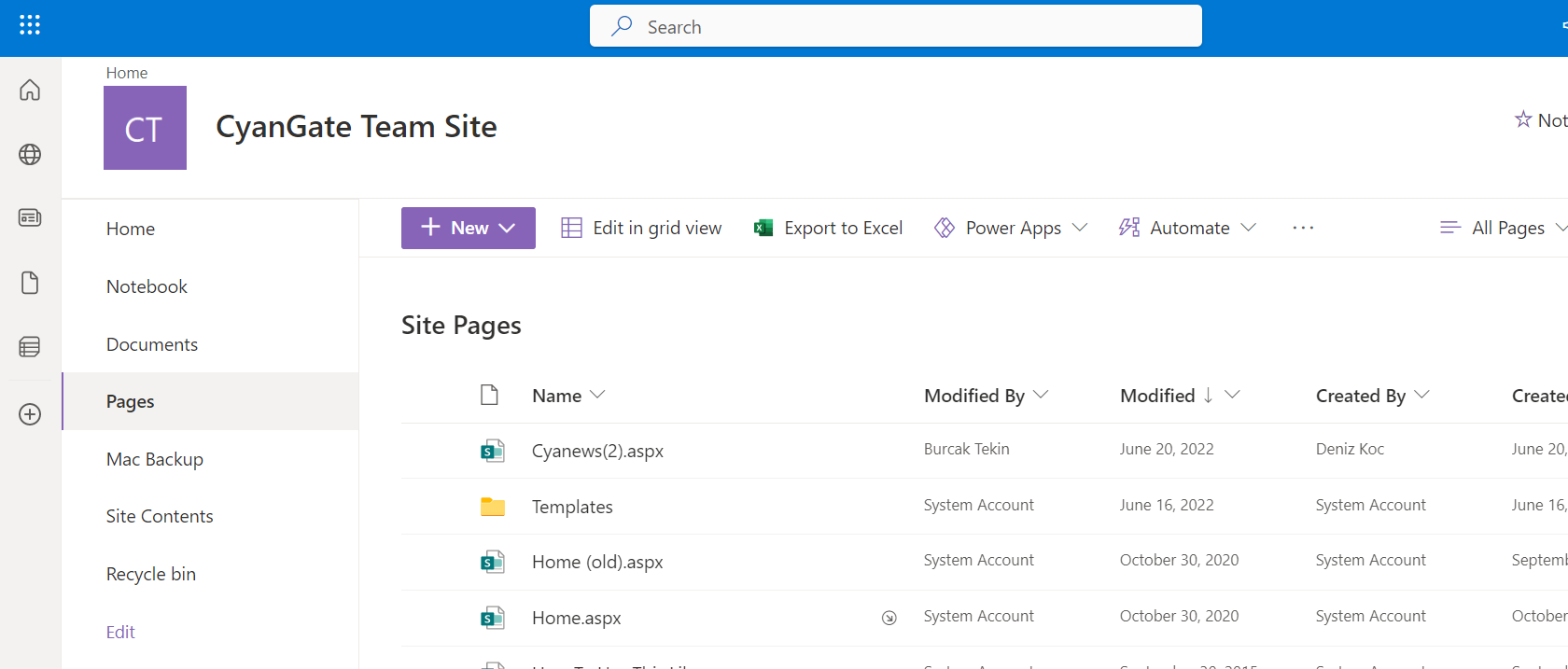The width and height of the screenshot is (1568, 669).
Task: Select Documents in the site navigation
Action: click(152, 344)
